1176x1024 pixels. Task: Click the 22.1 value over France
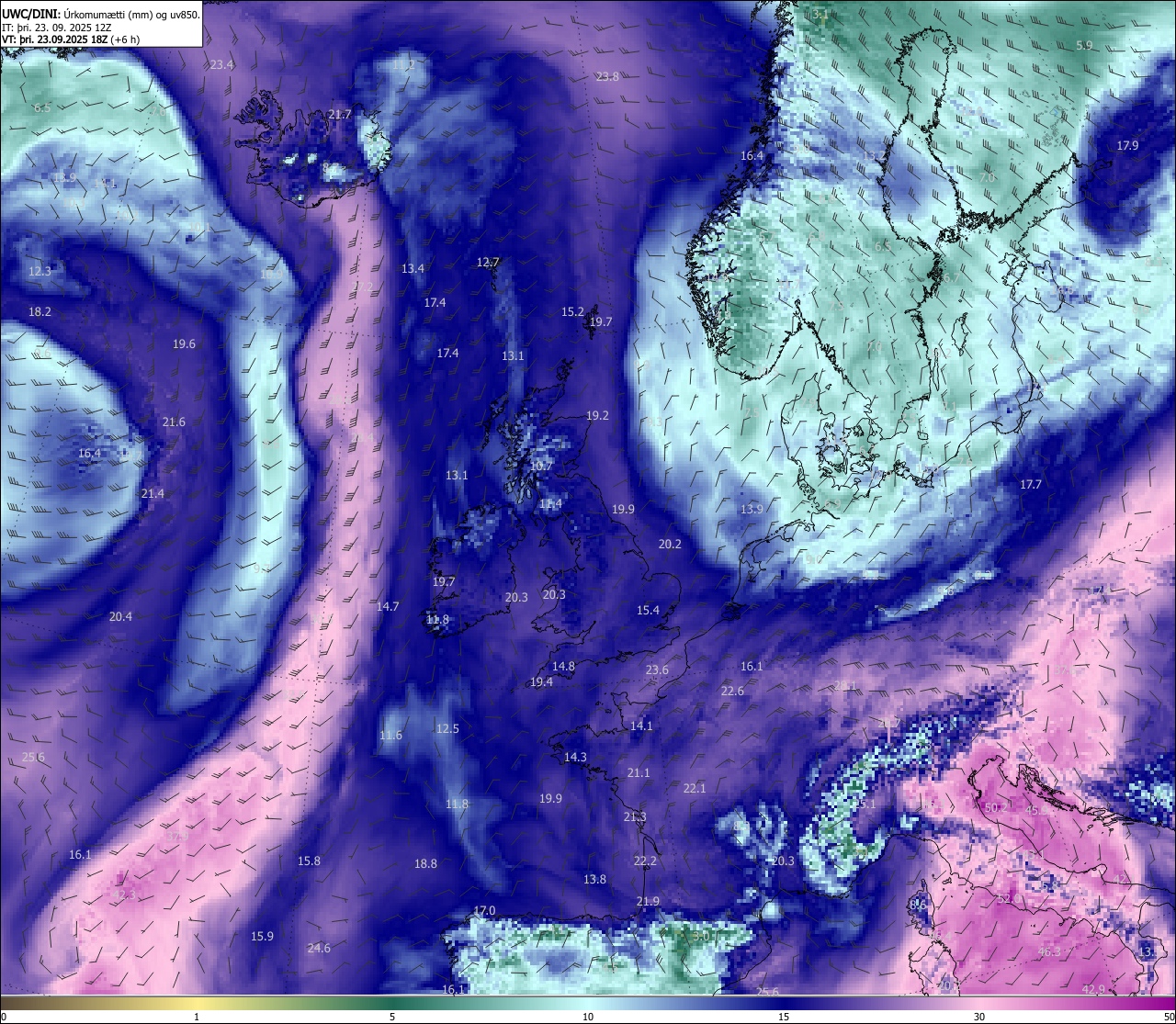click(x=695, y=788)
